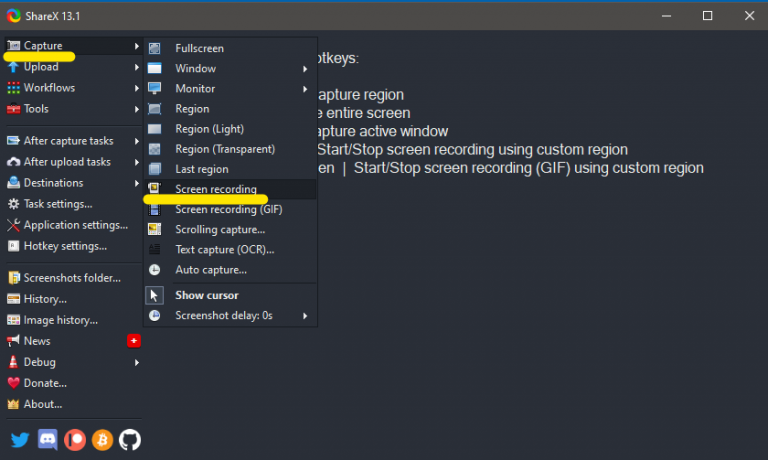Open the Upload menu
Screen dimensions: 768x460
tap(41, 67)
